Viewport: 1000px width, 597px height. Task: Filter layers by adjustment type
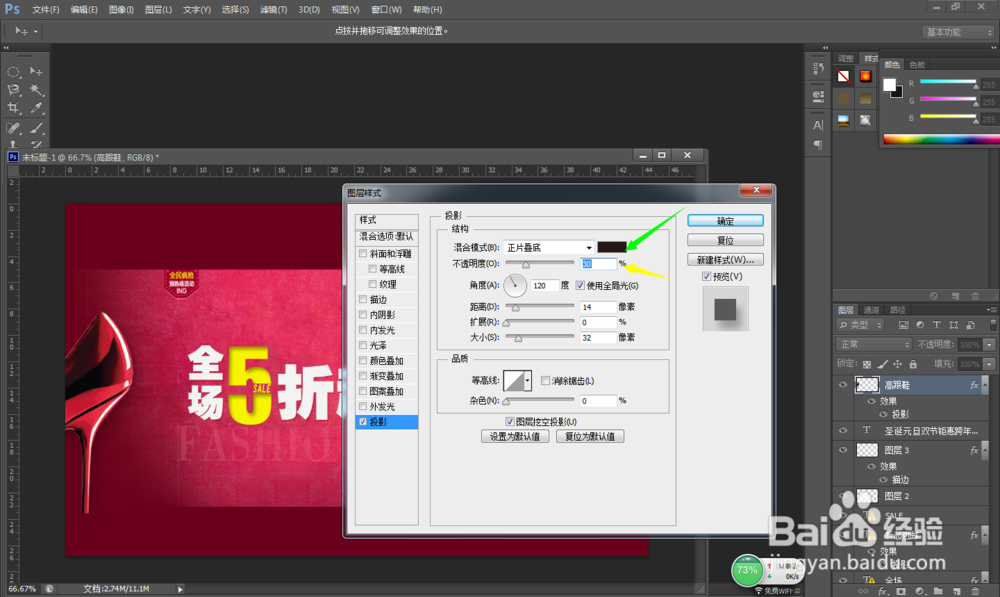click(x=920, y=325)
